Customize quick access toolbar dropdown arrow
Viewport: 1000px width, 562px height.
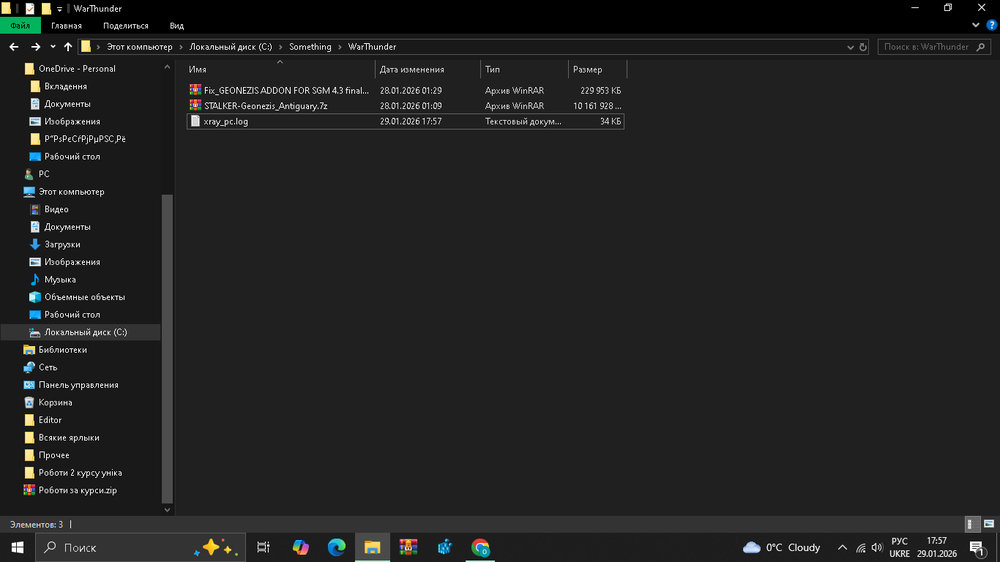point(60,8)
